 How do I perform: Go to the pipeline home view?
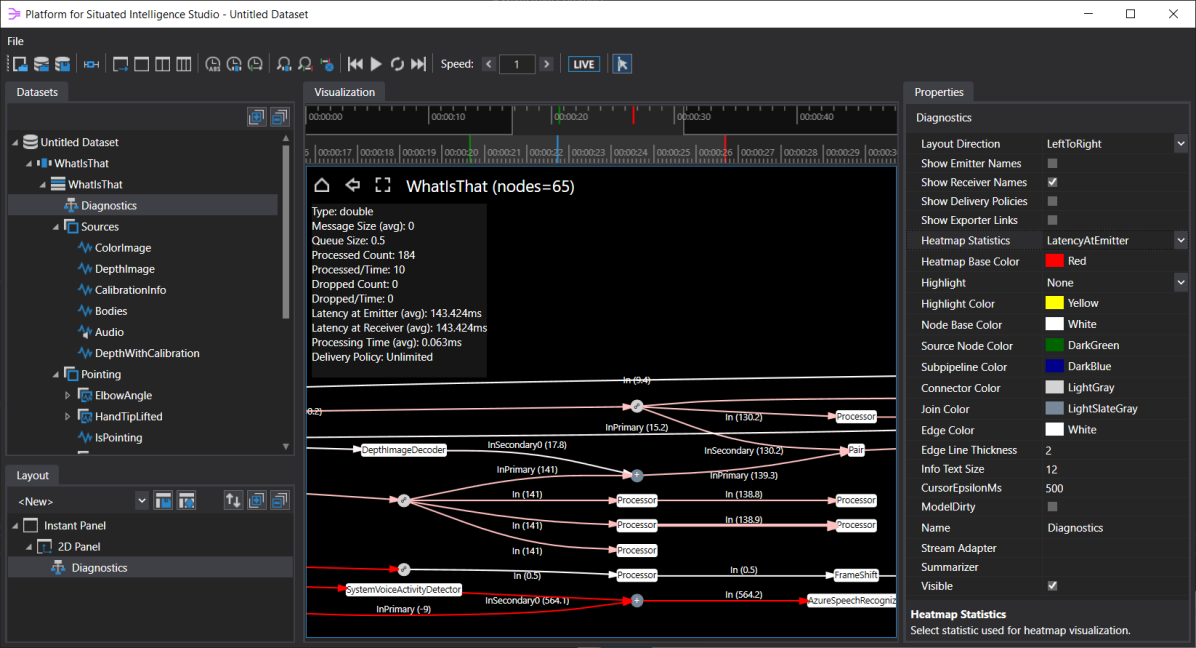click(x=322, y=185)
